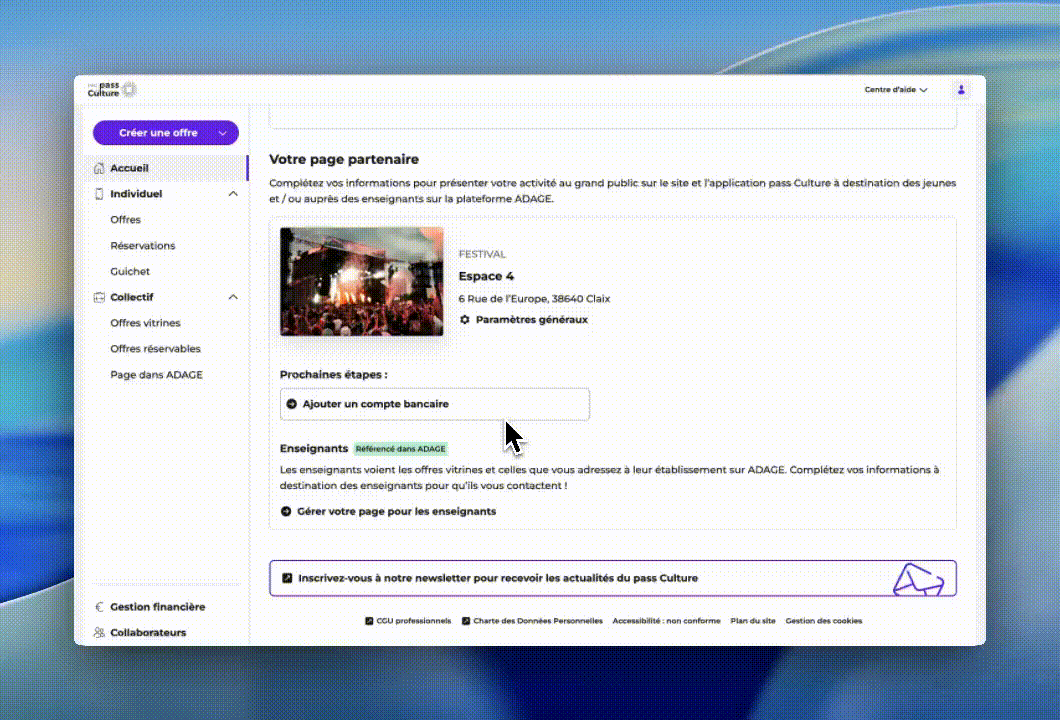The width and height of the screenshot is (1060, 720).
Task: Click Ajouter un compte bancaire
Action: point(435,404)
